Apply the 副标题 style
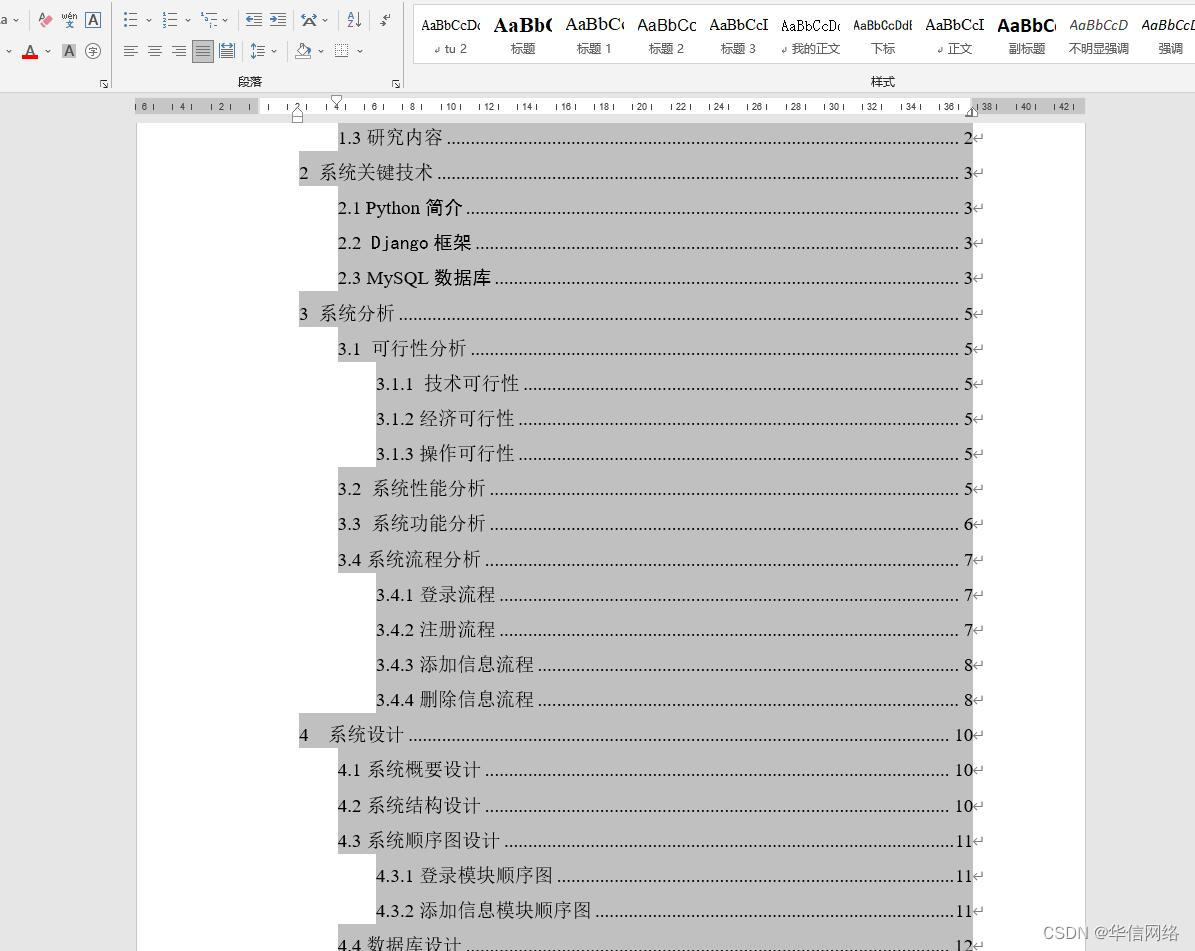This screenshot has width=1195, height=951. click(1026, 33)
